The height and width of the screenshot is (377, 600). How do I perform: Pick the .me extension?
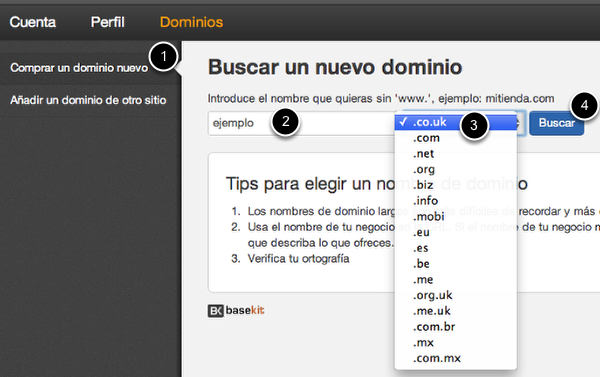455,279
